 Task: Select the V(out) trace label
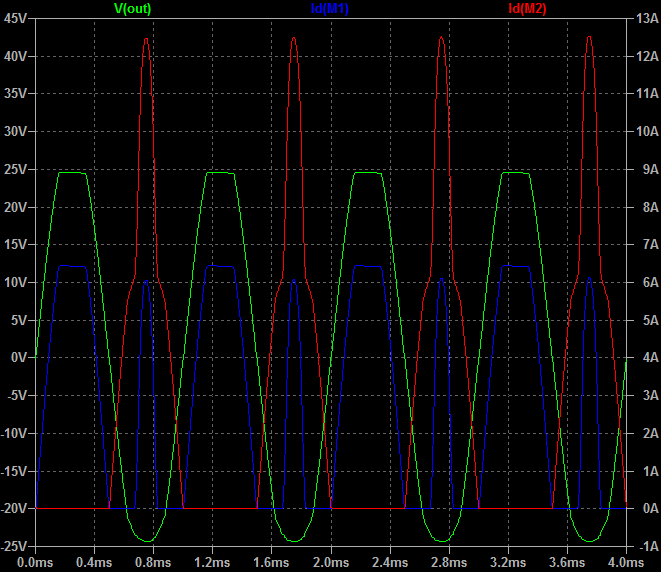point(132,8)
